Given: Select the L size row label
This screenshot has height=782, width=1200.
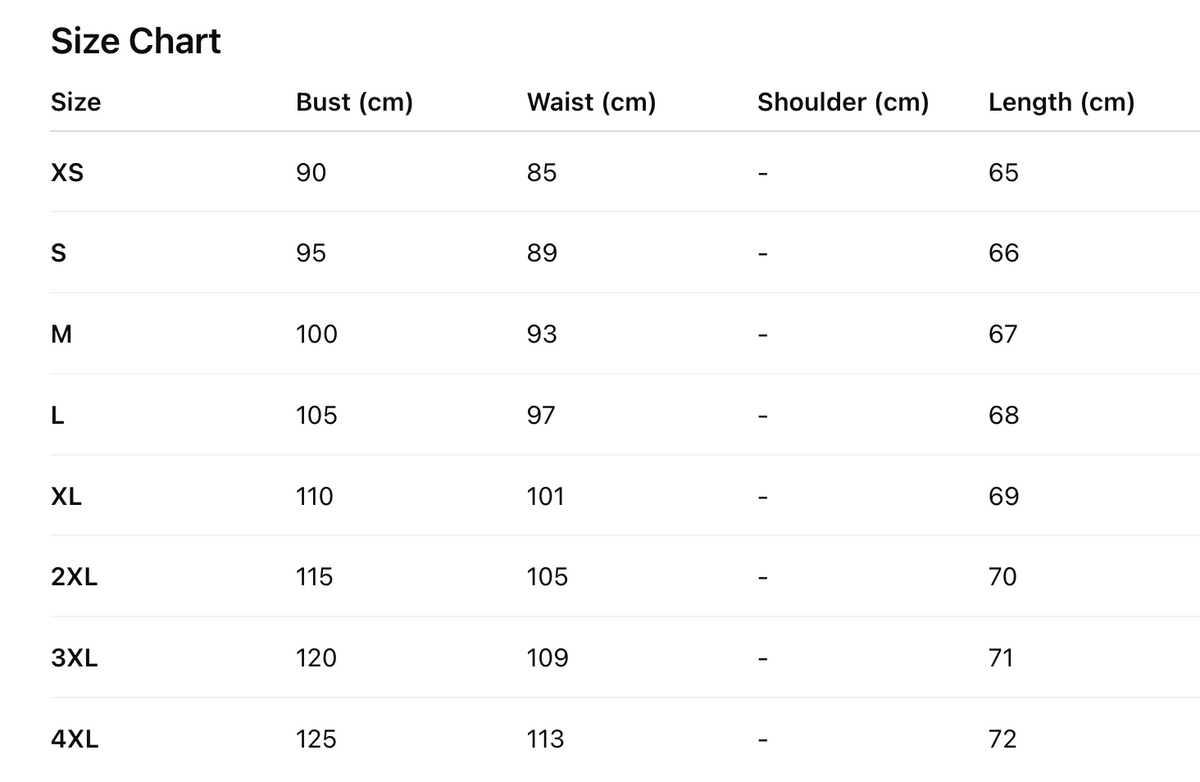Looking at the screenshot, I should [x=57, y=416].
